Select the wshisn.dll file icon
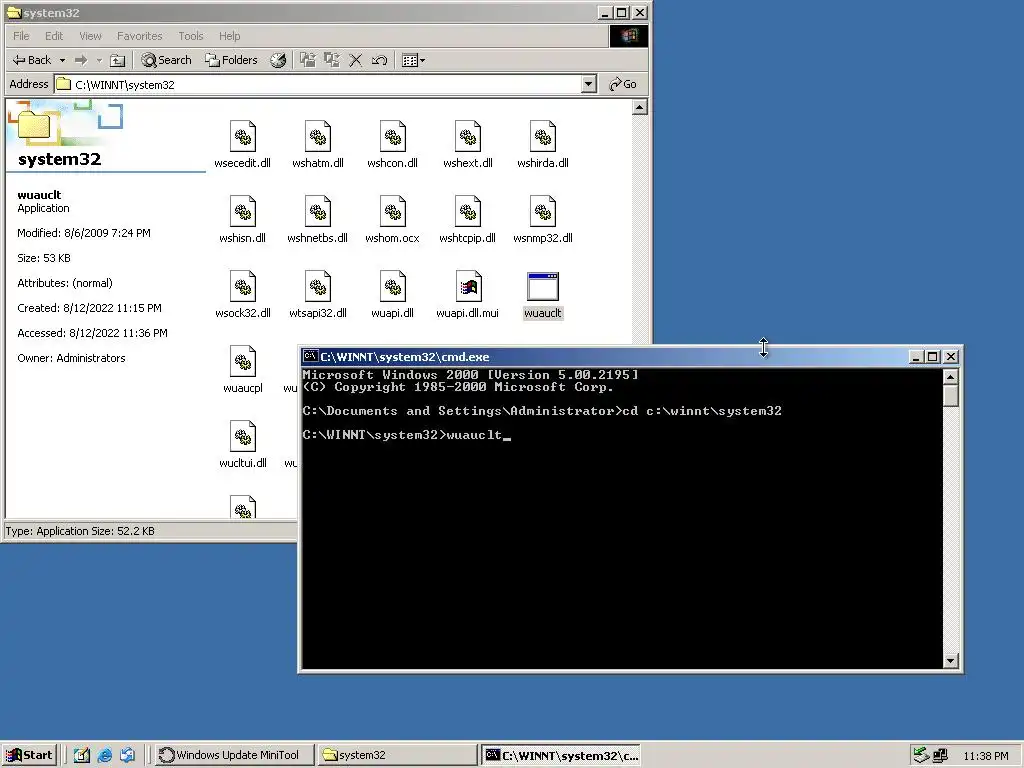Viewport: 1024px width, 768px height. [243, 212]
